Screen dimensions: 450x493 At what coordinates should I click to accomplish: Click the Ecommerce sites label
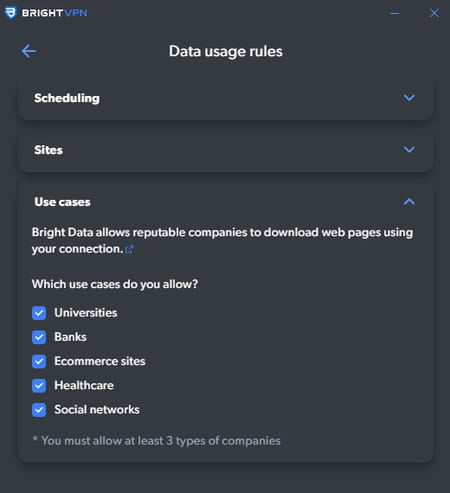100,361
